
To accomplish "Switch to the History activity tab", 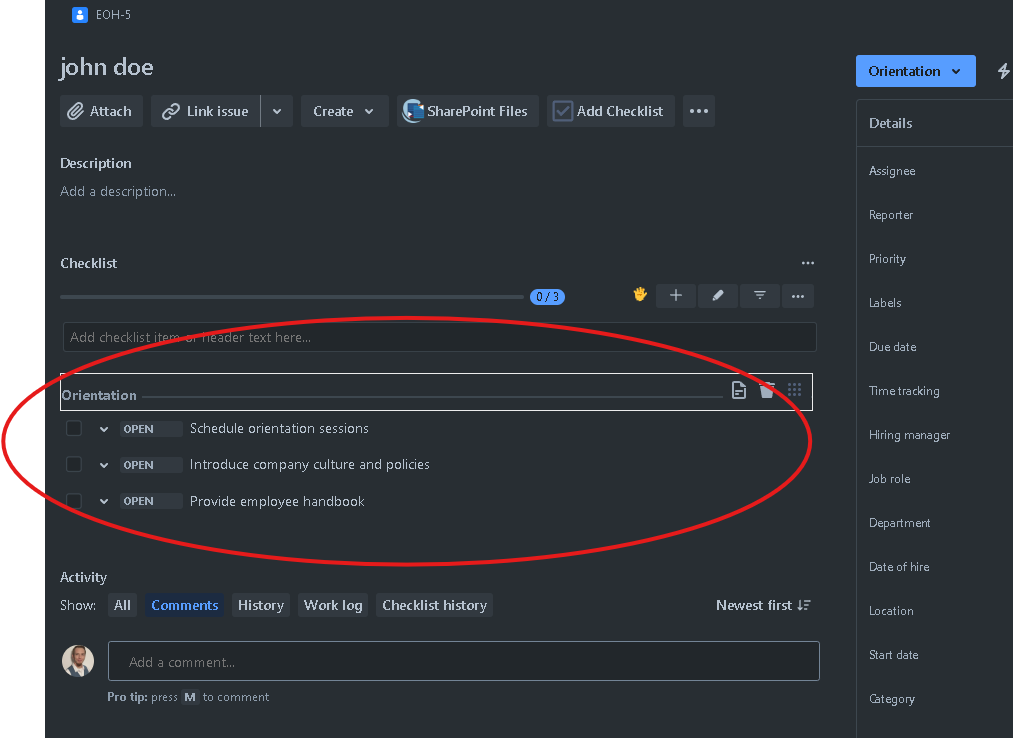I will tap(260, 606).
